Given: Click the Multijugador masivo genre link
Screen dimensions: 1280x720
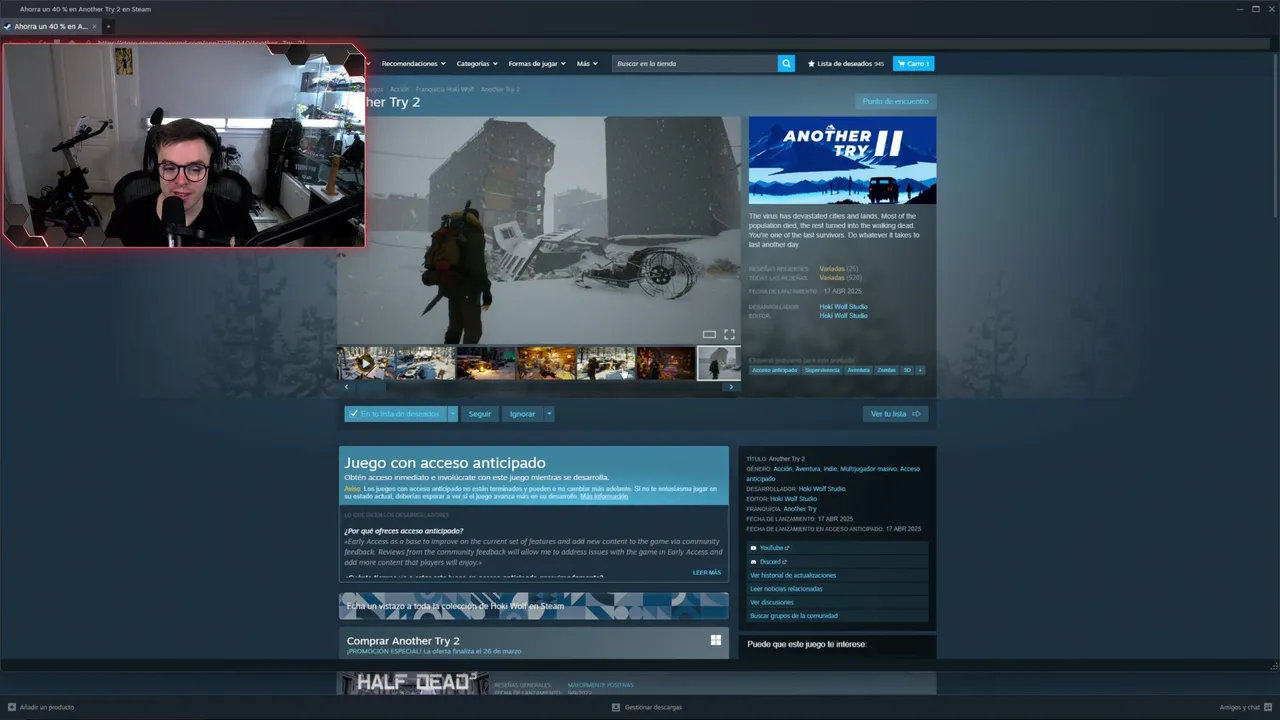Looking at the screenshot, I should point(868,469).
